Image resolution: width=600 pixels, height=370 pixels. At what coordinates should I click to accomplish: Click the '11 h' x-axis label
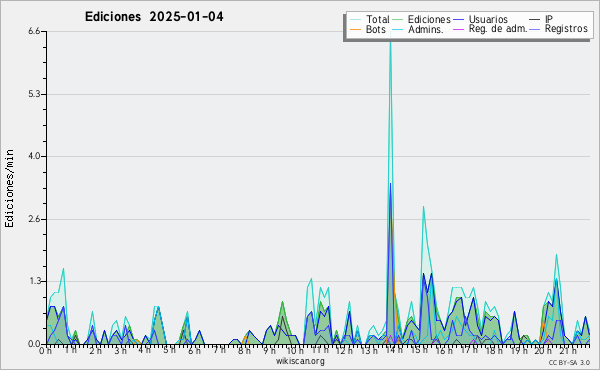[320, 350]
